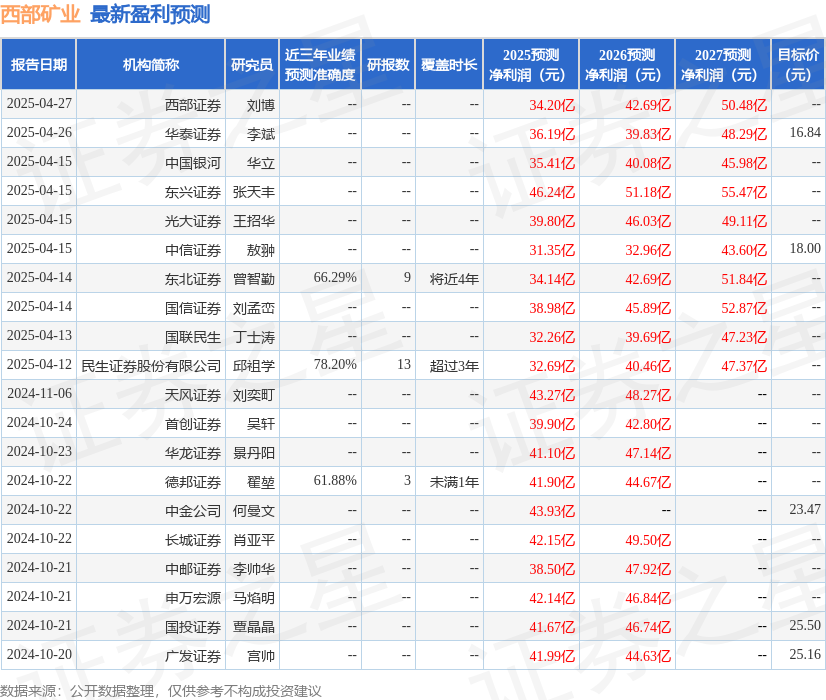Click the 55.47亿 profit forecast
Image resolution: width=826 pixels, height=700 pixels.
[744, 192]
